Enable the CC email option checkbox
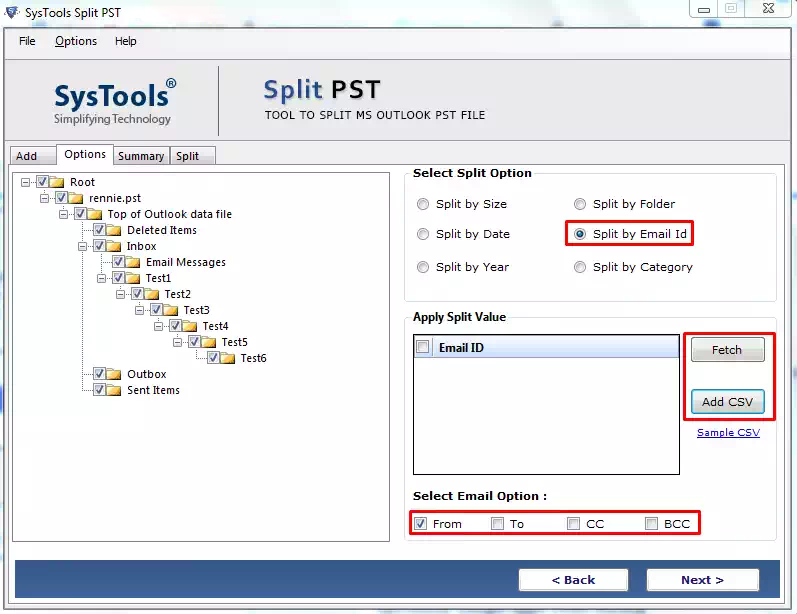 573,524
